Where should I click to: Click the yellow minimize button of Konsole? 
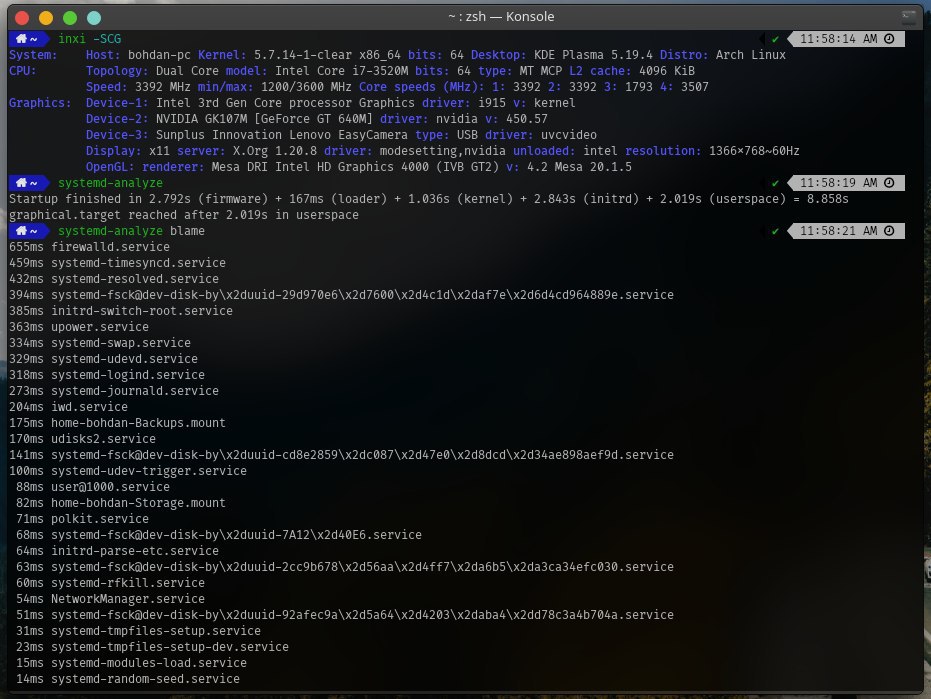(x=46, y=18)
